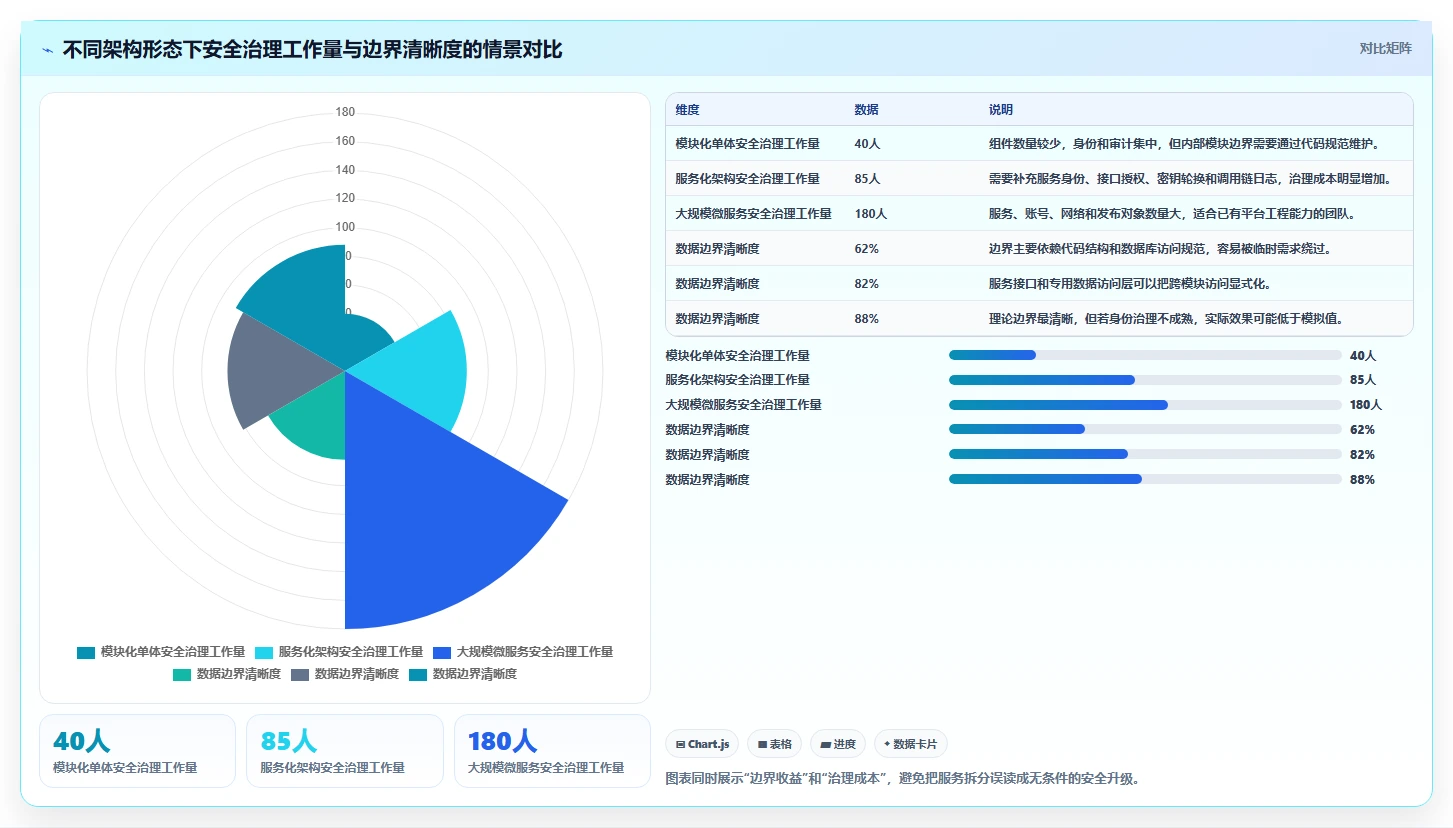Click the 数据 column header
This screenshot has width=1453, height=828.
866,110
